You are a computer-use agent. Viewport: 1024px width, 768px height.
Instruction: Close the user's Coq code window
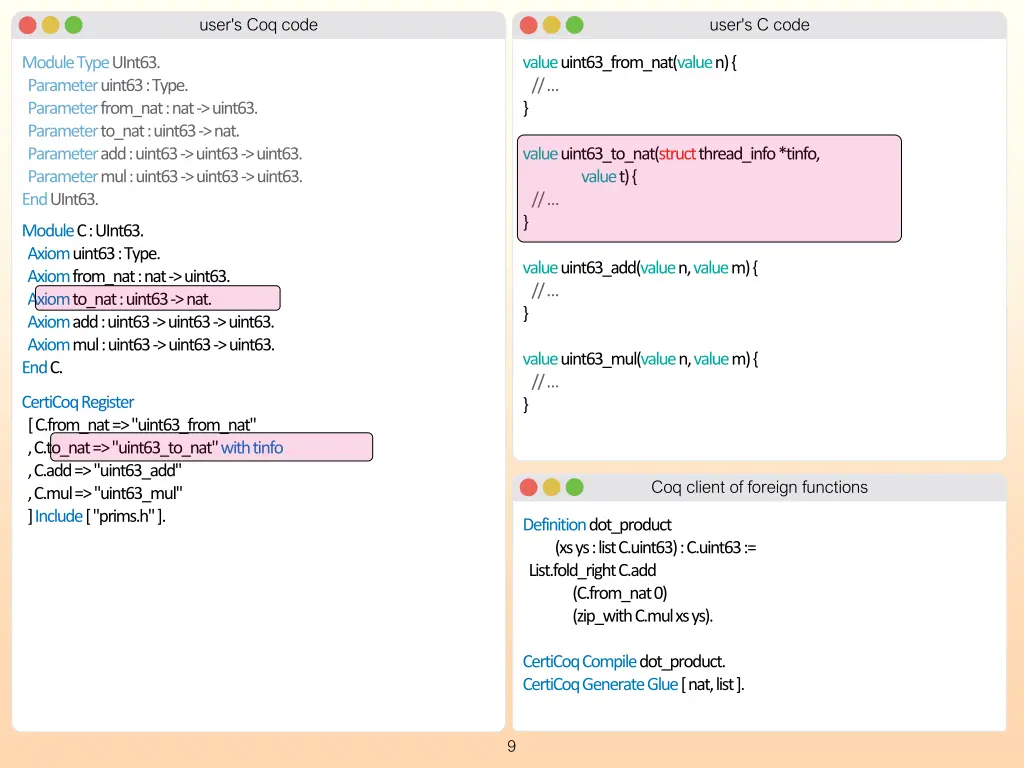click(27, 25)
